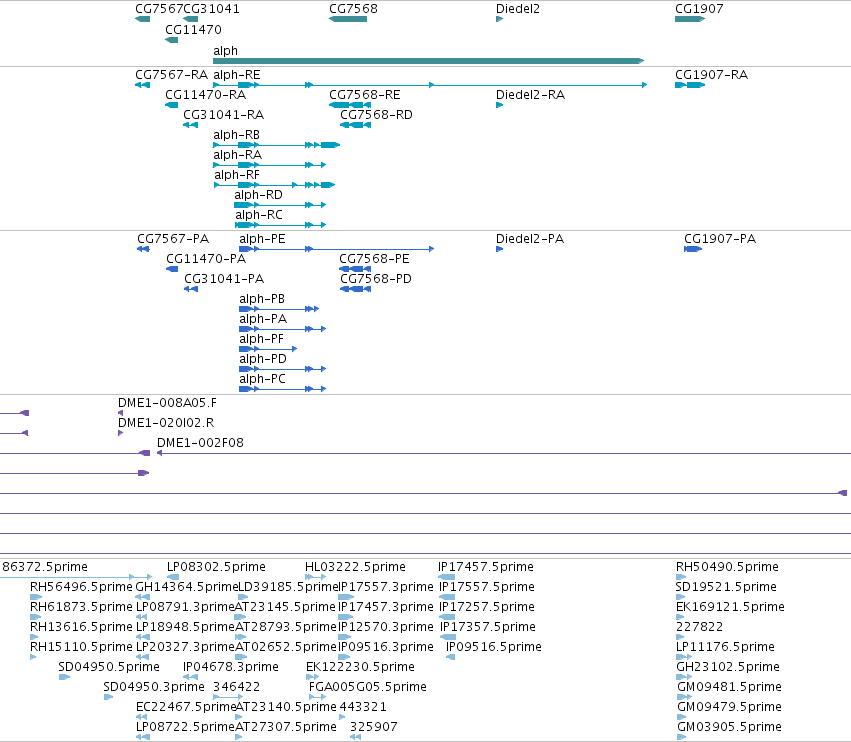Click the IP09516.5prime EST label
This screenshot has width=851, height=742.
494,647
